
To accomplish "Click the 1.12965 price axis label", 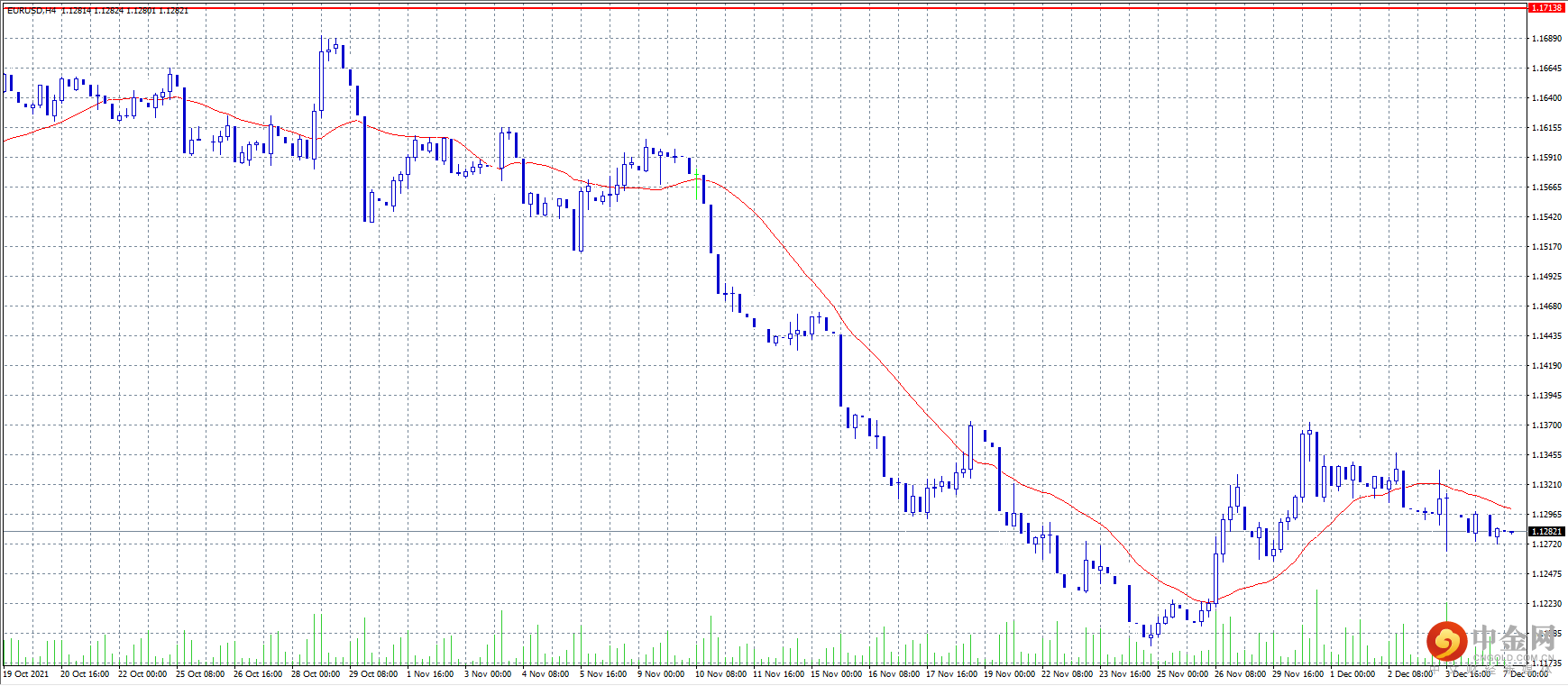I will (x=1546, y=515).
